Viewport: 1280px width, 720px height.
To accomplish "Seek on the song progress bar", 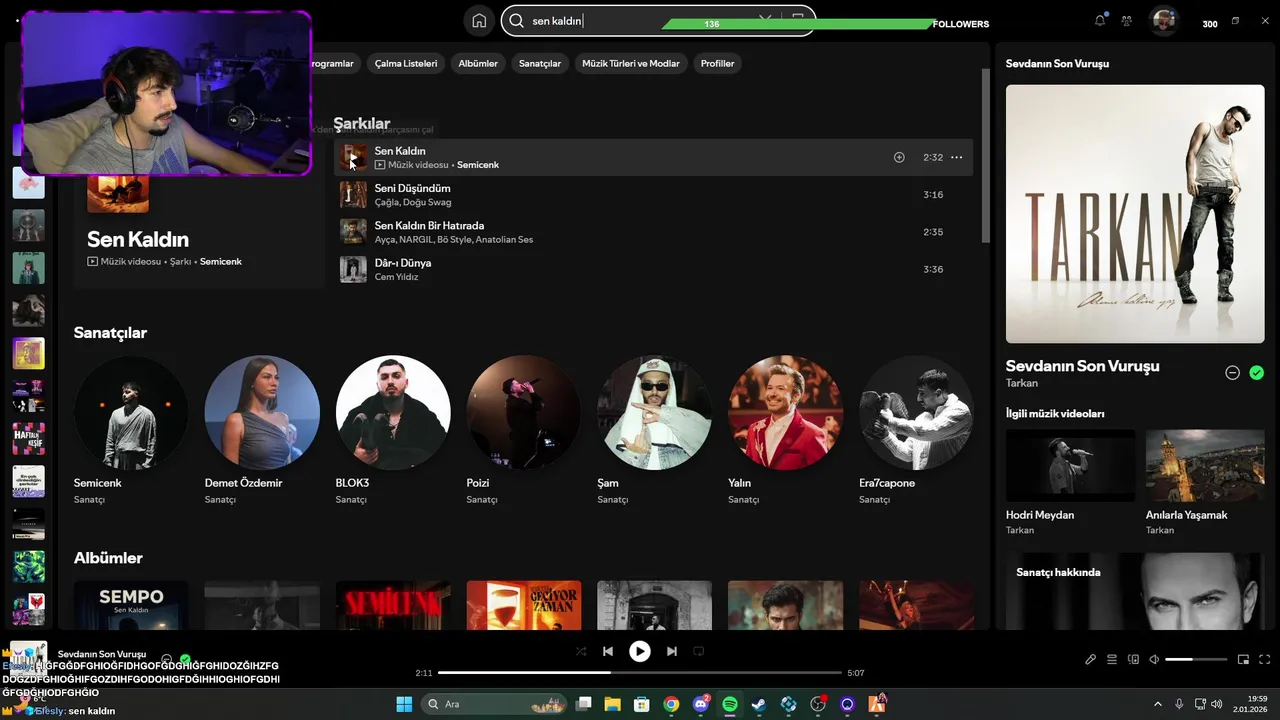I will 640,673.
